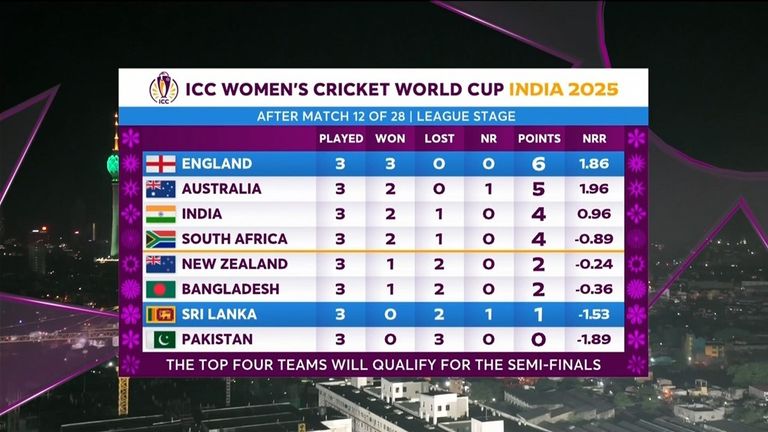Open the SOUTH AFRICA team row
768x432 pixels.
(234, 239)
